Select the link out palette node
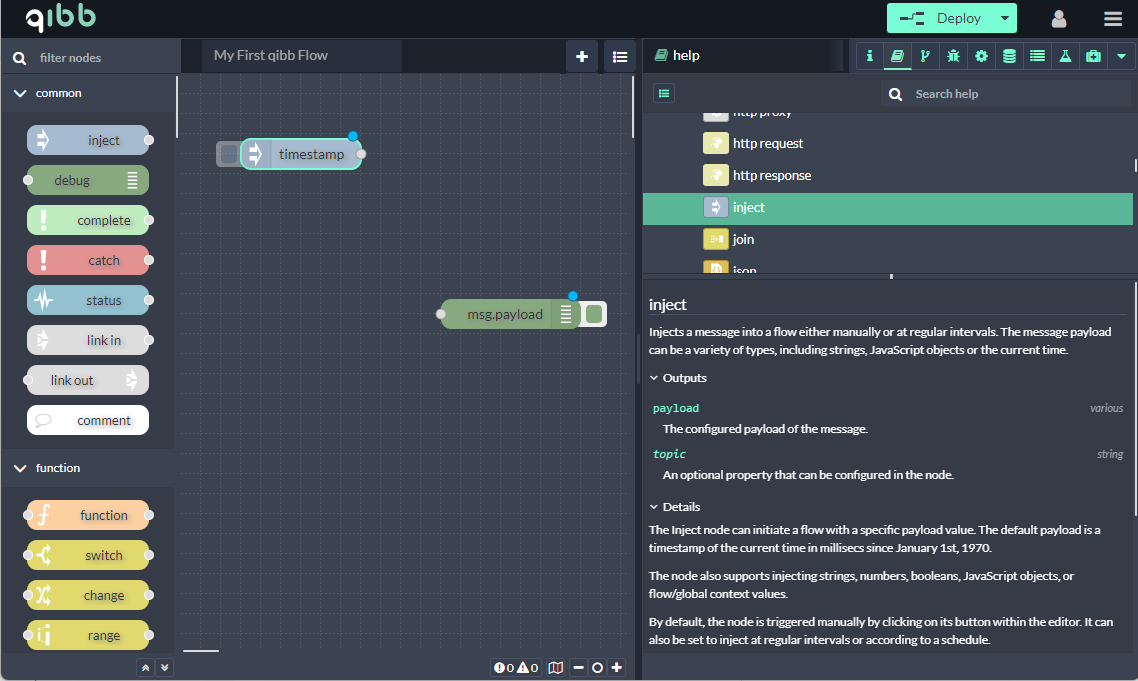1138x681 pixels. point(88,380)
